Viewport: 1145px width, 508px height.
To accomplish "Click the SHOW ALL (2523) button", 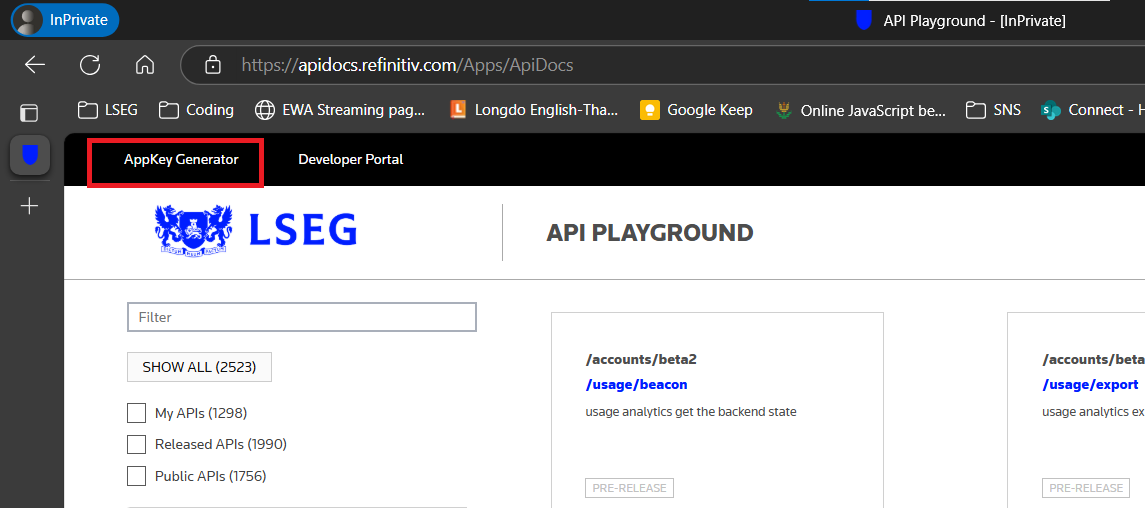I will [199, 367].
